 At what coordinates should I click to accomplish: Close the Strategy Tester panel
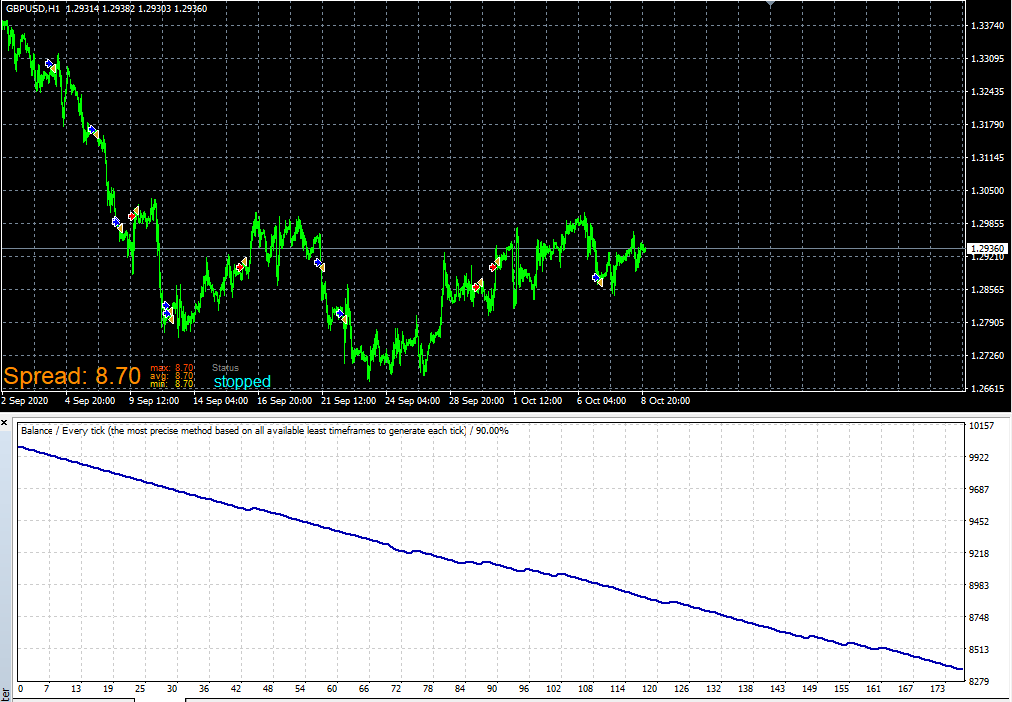click(4, 423)
